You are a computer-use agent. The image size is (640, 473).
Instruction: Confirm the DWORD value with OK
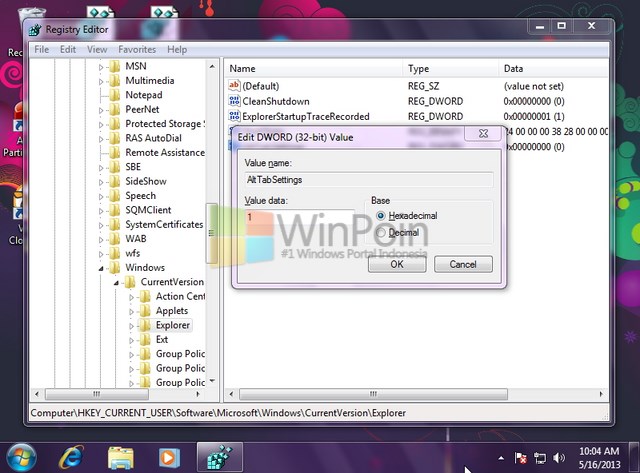397,264
